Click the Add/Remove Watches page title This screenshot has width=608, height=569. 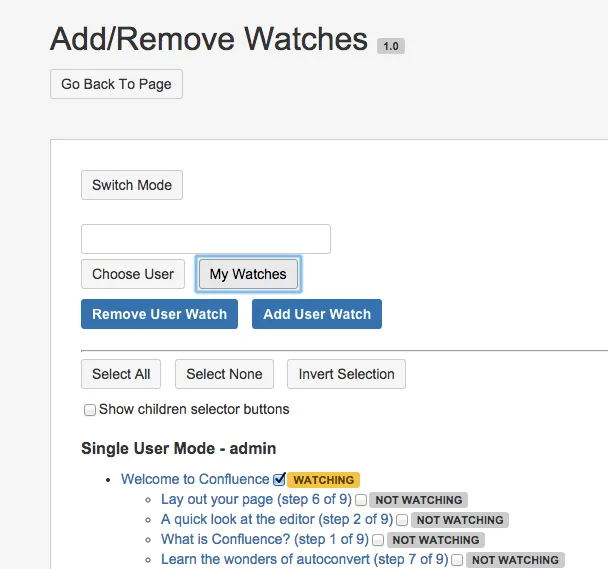point(209,39)
